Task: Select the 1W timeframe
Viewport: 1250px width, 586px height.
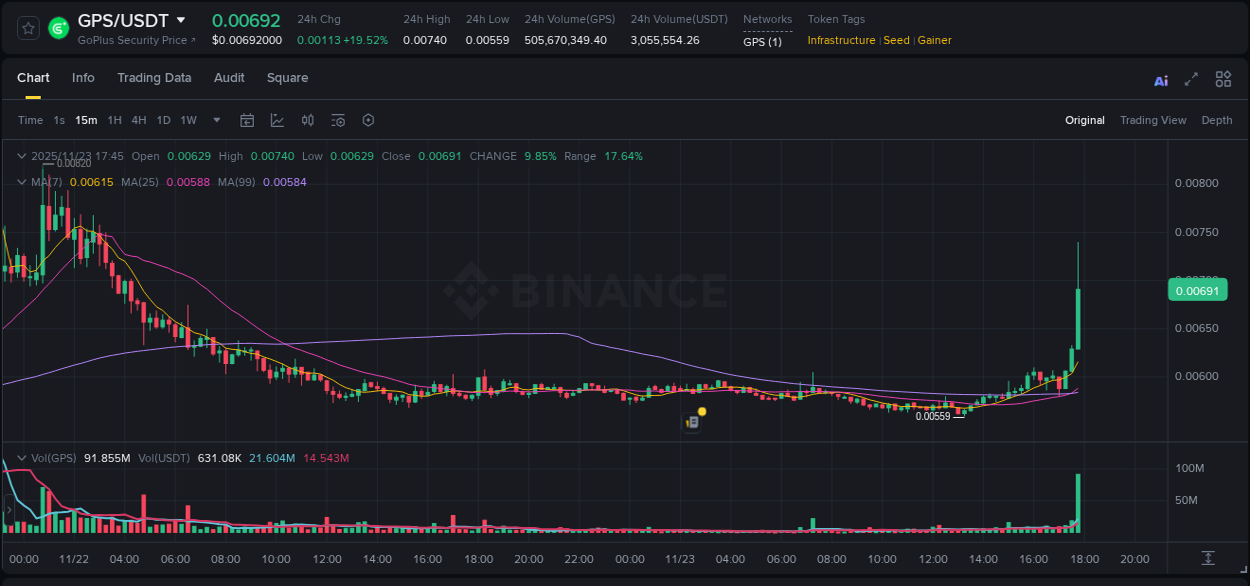Action: pos(188,120)
